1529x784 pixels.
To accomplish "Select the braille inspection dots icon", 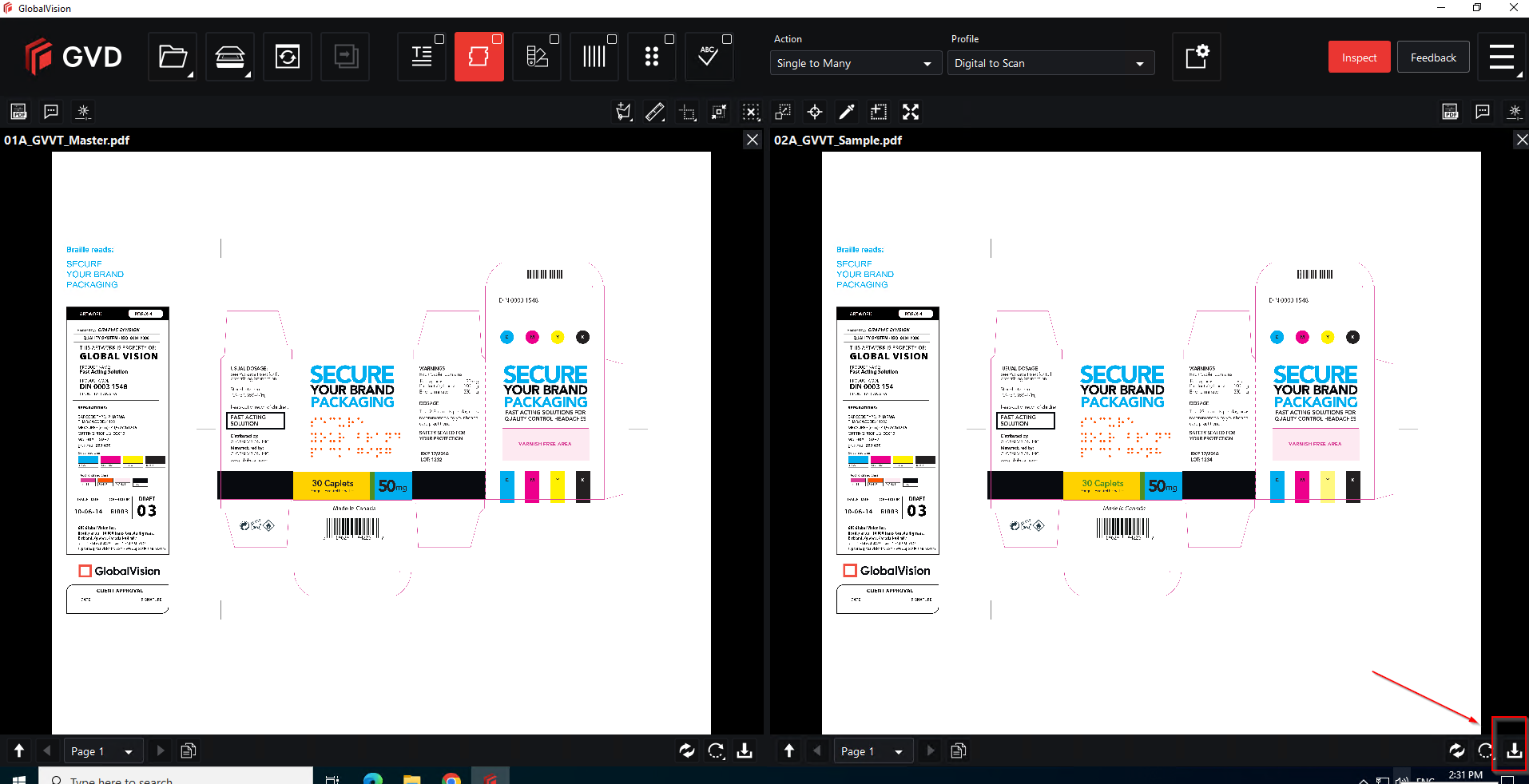I will [x=651, y=57].
